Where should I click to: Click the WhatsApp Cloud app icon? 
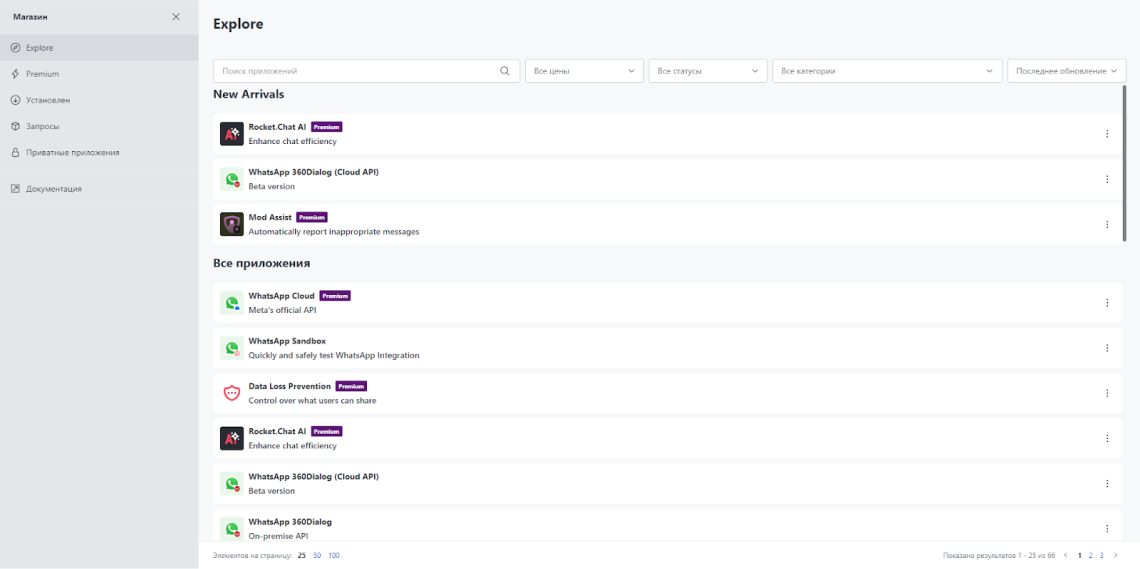click(x=232, y=303)
